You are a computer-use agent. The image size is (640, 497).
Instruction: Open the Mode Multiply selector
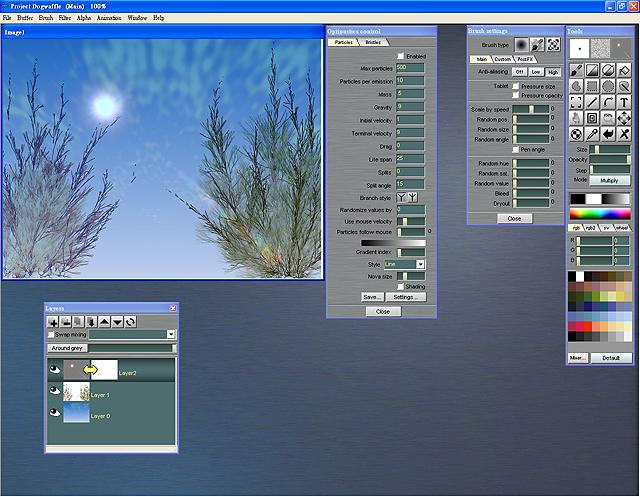coord(609,180)
